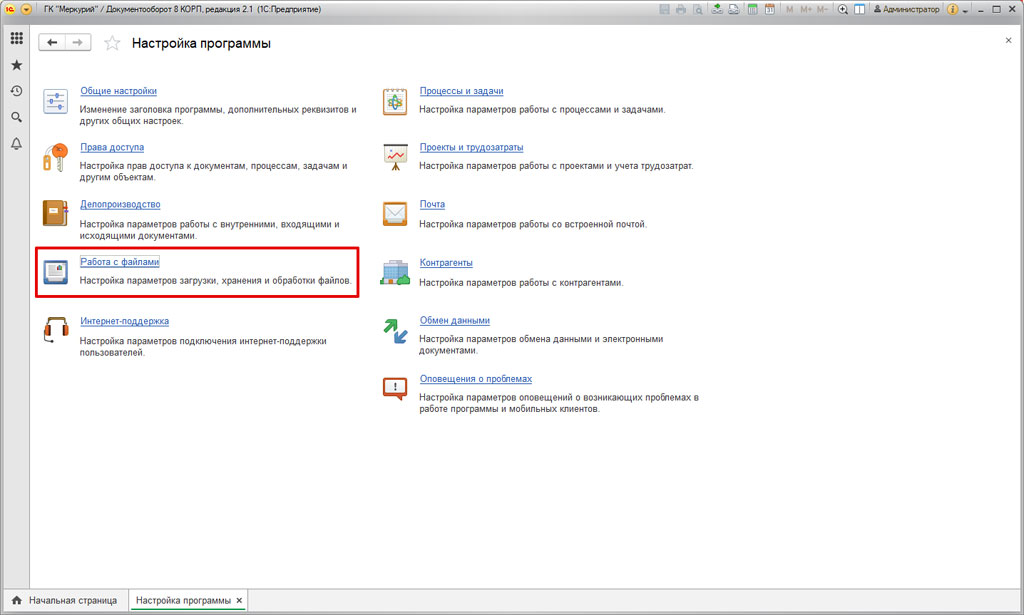The width and height of the screenshot is (1024, 615).
Task: Add page to favorites with star outline
Action: coord(112,43)
